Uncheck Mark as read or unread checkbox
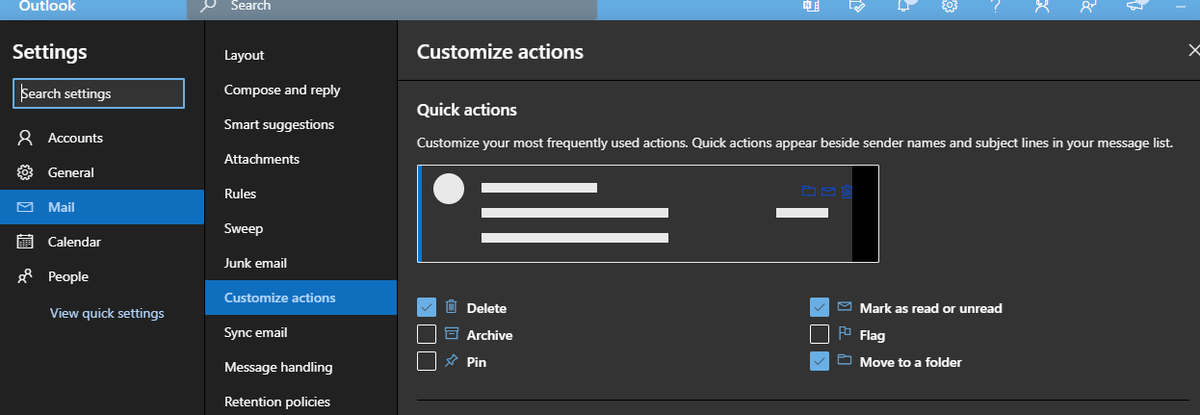Screen dimensions: 1200x415 (x=819, y=308)
